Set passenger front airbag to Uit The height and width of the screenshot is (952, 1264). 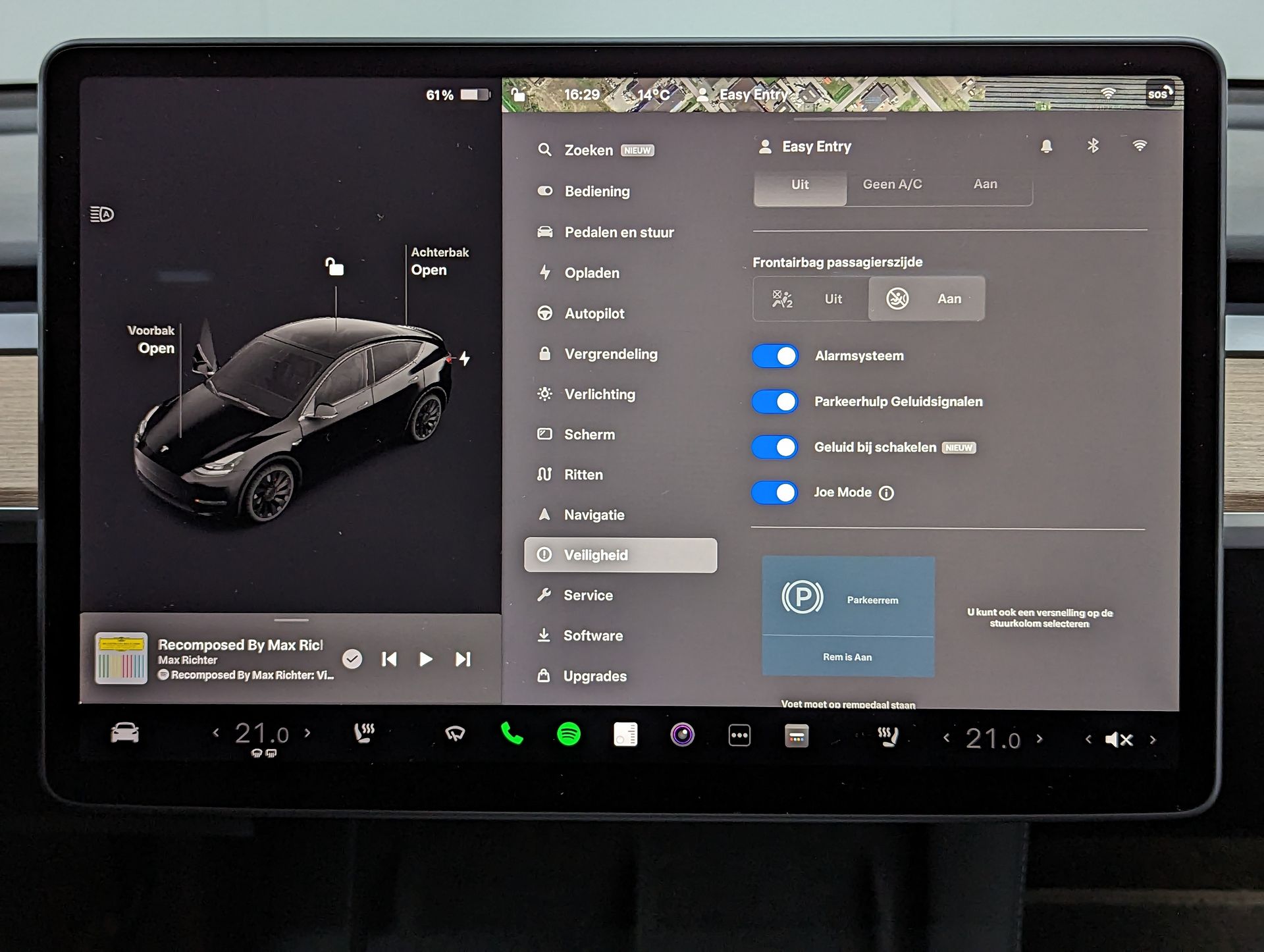click(811, 299)
